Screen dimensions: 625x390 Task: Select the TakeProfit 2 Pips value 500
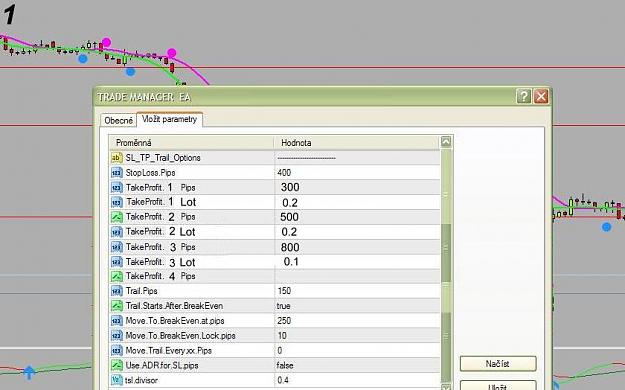pos(289,217)
